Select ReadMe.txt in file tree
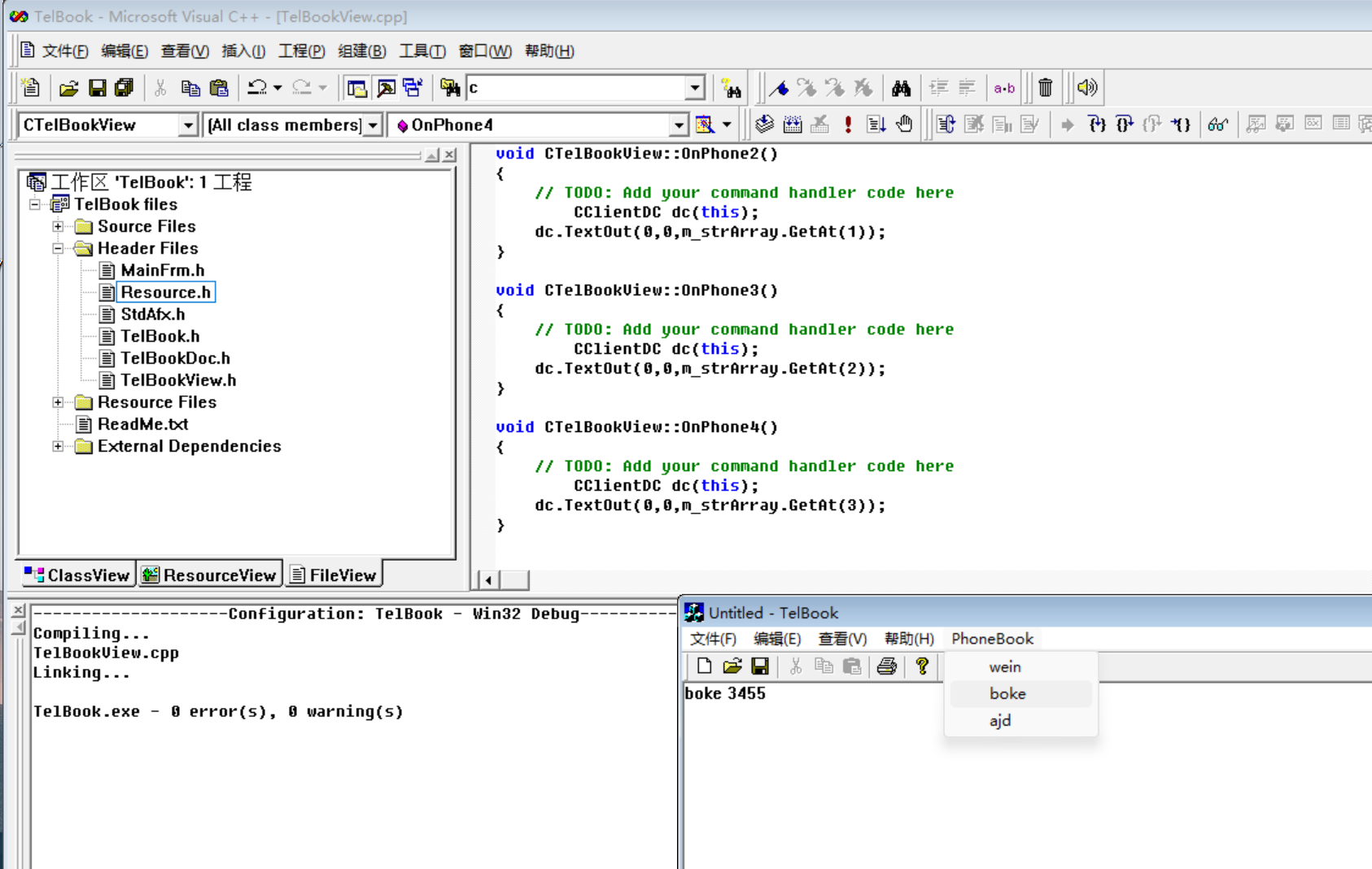Viewport: 1372px width, 869px height. point(142,424)
